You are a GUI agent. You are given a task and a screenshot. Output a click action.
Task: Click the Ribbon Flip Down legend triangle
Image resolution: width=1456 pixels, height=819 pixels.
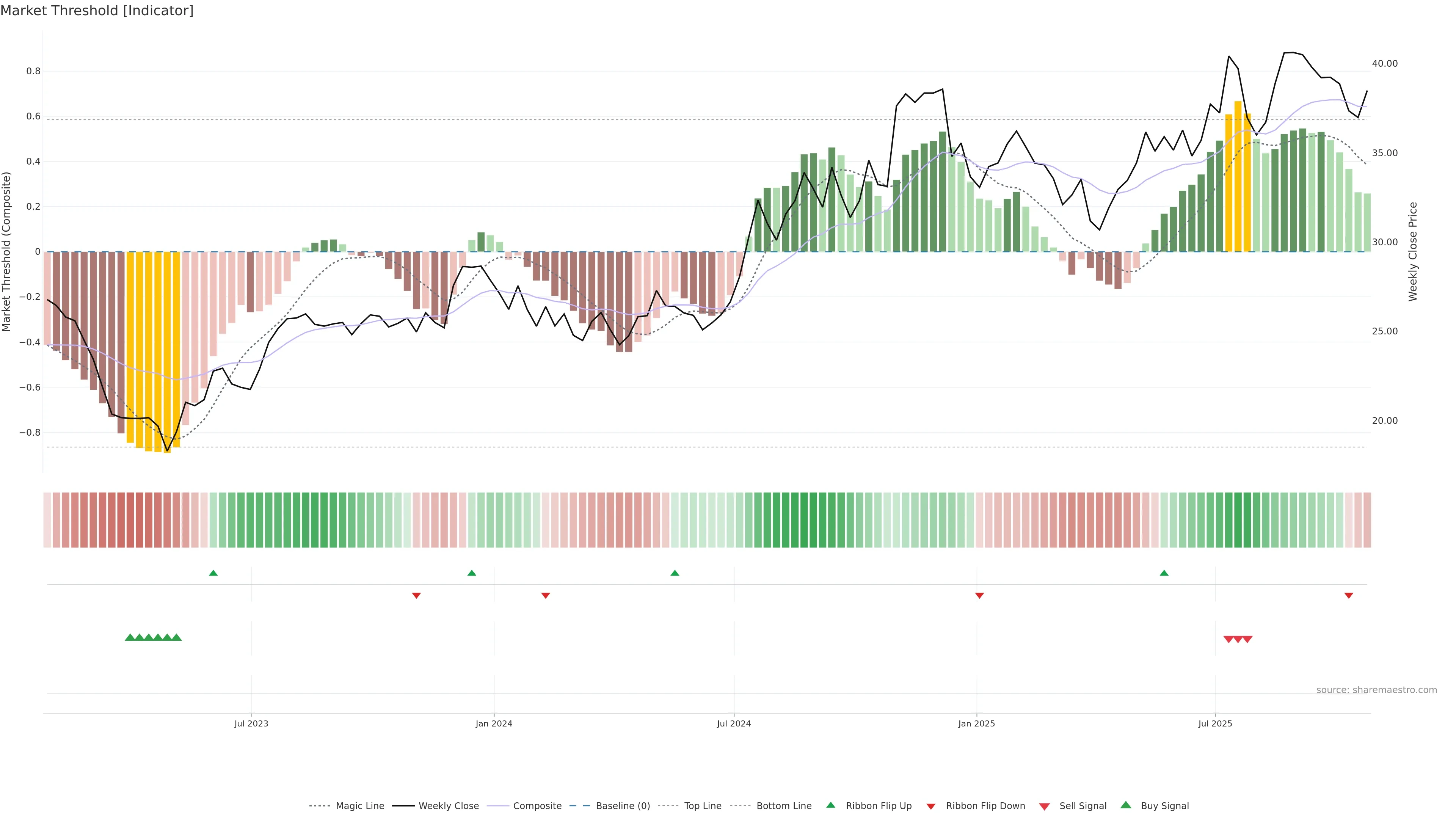(931, 806)
